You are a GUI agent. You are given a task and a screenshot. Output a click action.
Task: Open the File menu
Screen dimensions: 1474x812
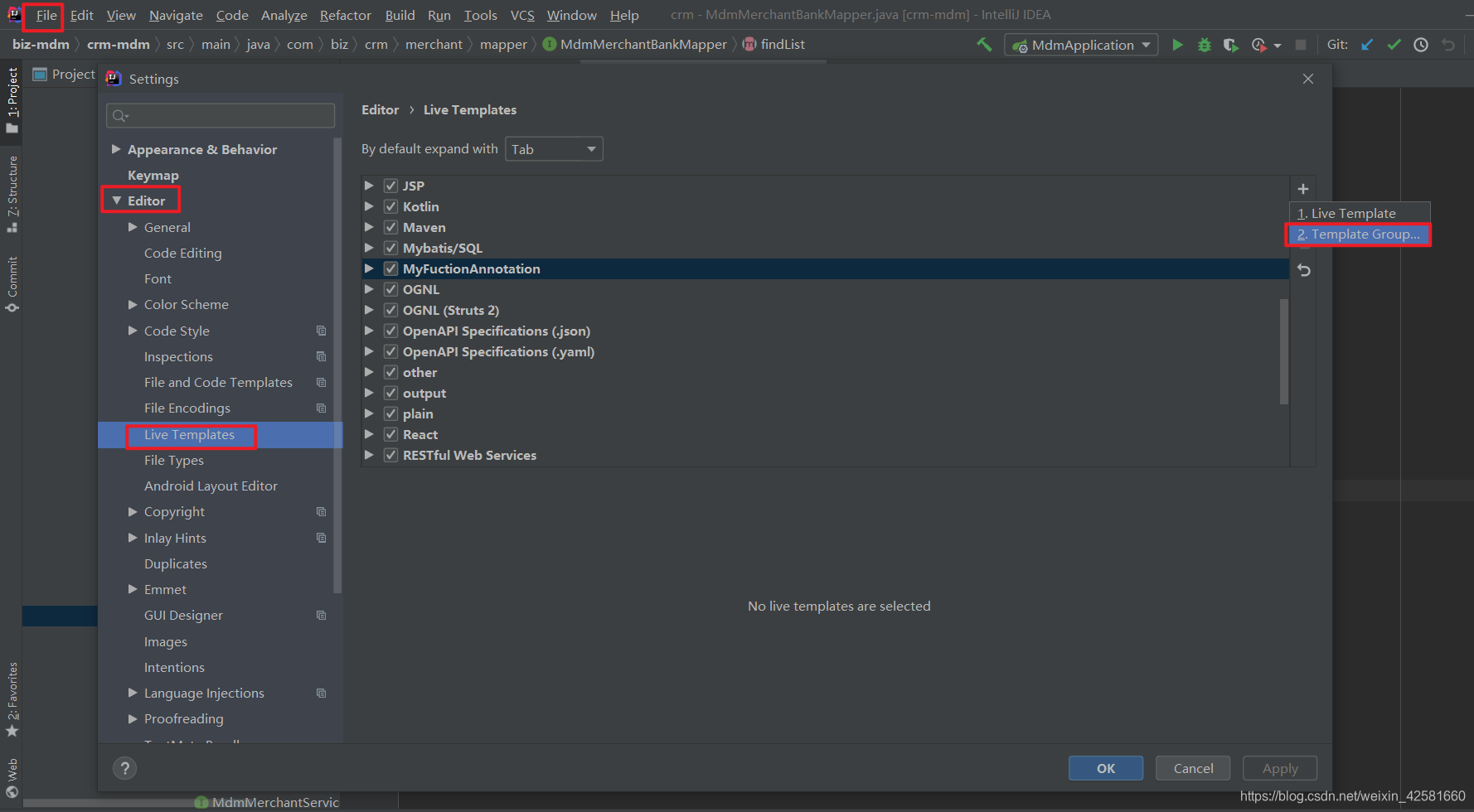[x=46, y=15]
